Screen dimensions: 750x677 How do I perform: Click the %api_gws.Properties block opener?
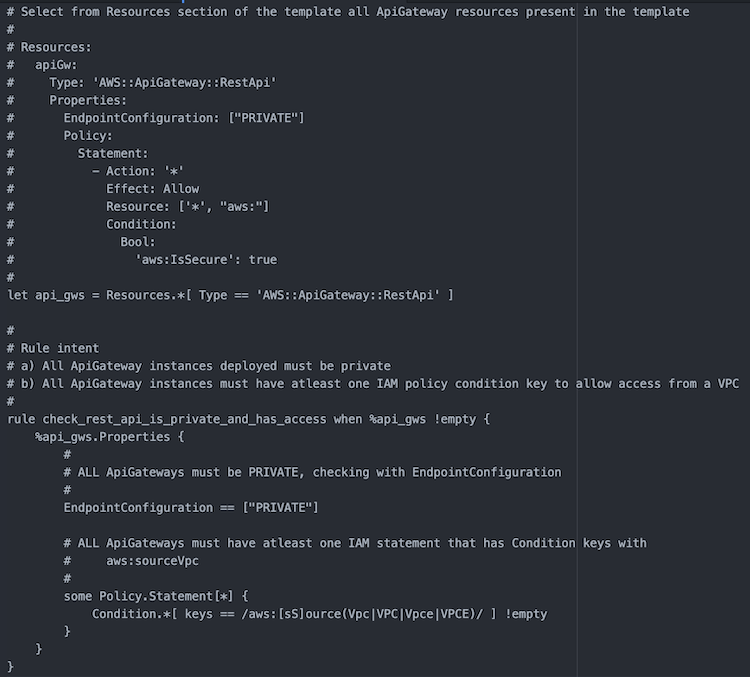[110, 437]
